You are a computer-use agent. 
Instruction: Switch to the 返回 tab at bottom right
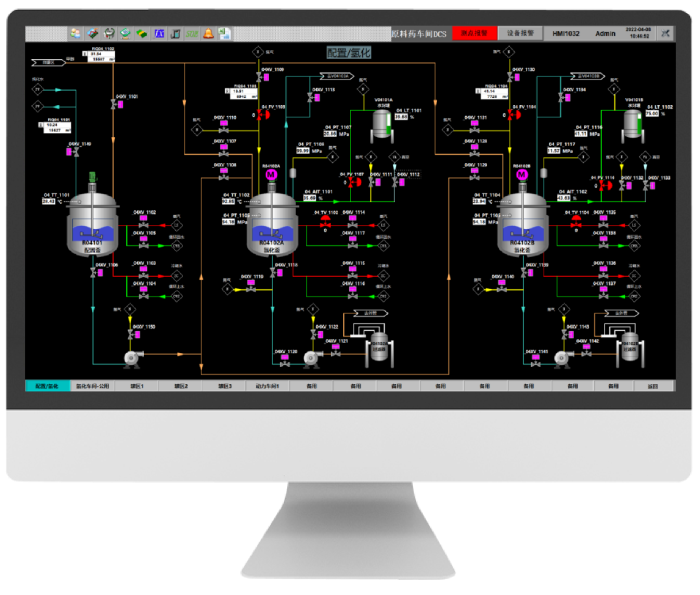click(x=653, y=386)
